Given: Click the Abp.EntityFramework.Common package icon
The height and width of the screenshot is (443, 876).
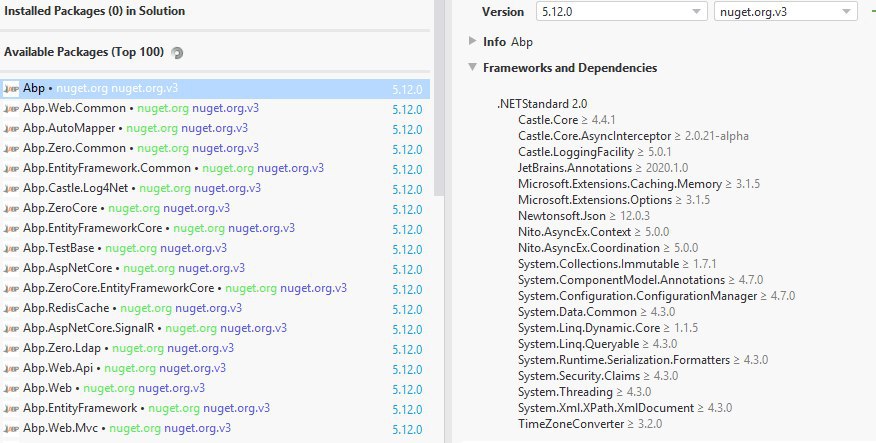Looking at the screenshot, I should pyautogui.click(x=11, y=169).
